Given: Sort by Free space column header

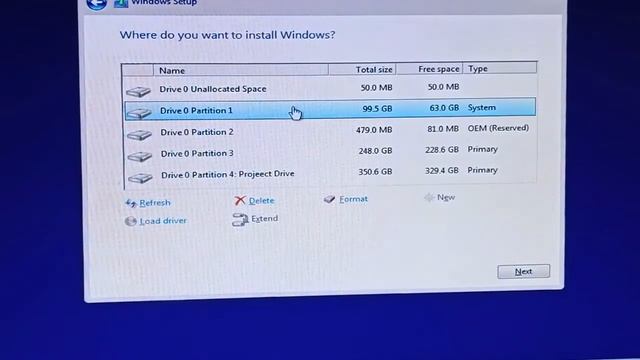Looking at the screenshot, I should pos(429,69).
